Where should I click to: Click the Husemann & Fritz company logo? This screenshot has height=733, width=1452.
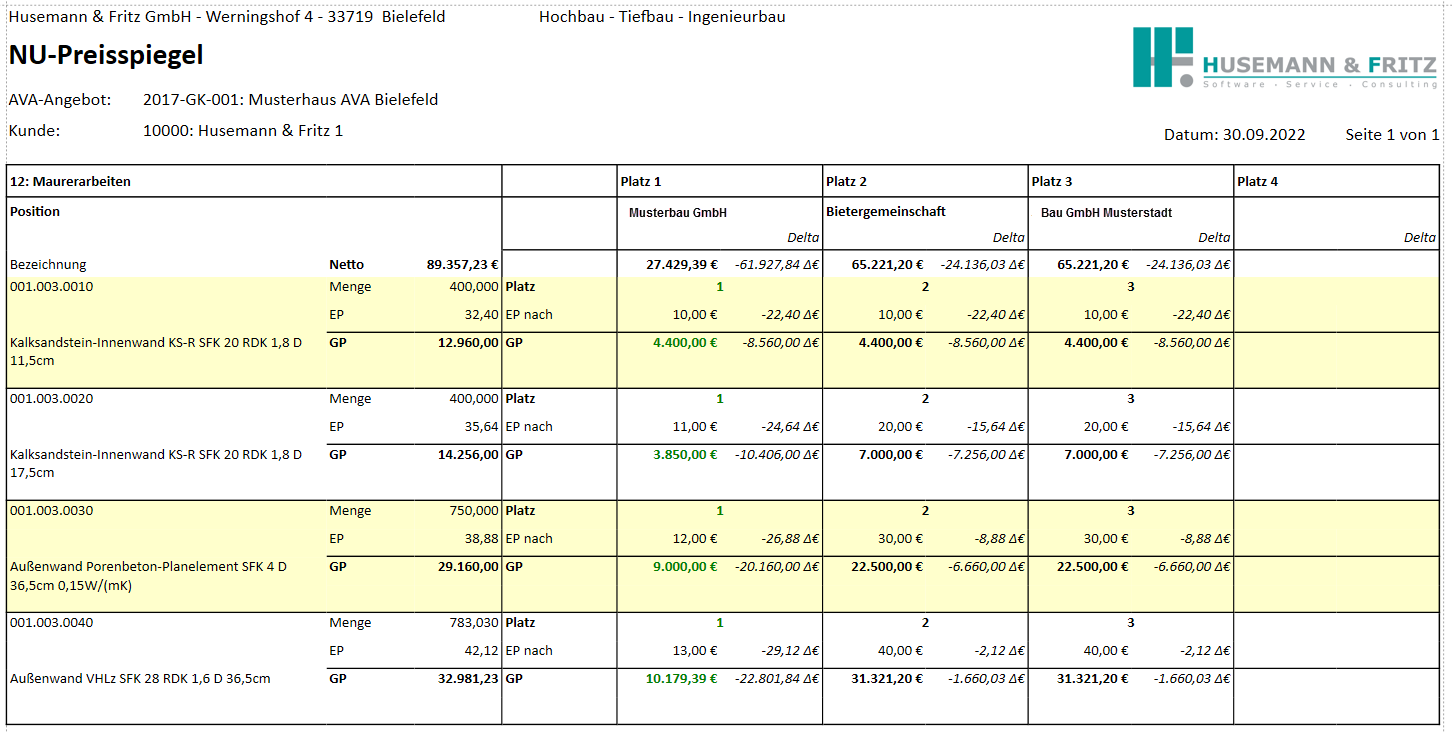1284,57
